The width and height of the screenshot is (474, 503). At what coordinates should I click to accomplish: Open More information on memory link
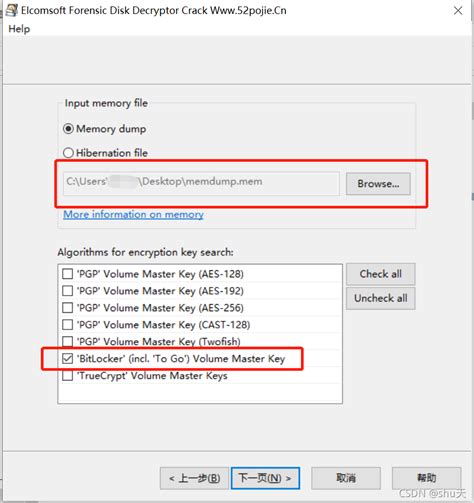[x=133, y=214]
